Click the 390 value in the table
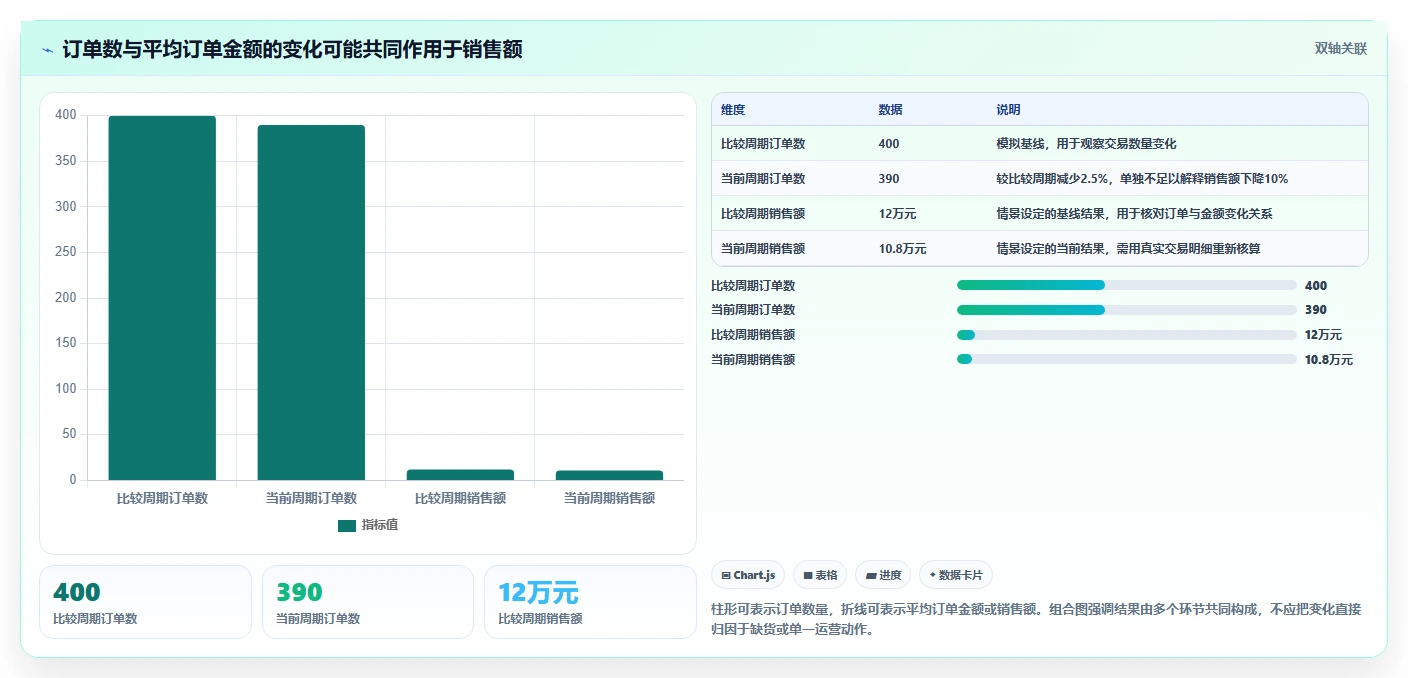The height and width of the screenshot is (678, 1408). pyautogui.click(x=889, y=179)
